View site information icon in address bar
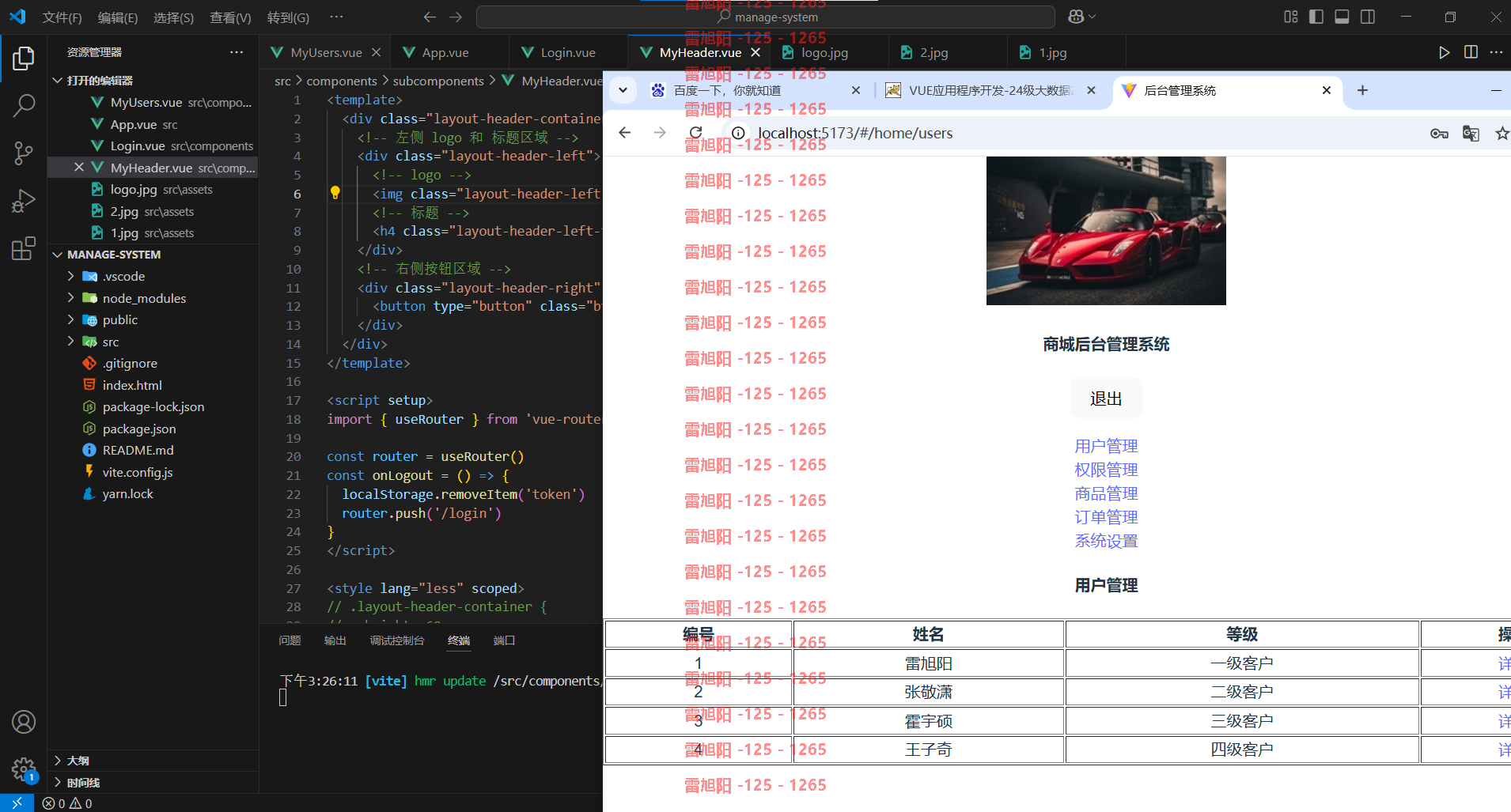 pos(738,133)
